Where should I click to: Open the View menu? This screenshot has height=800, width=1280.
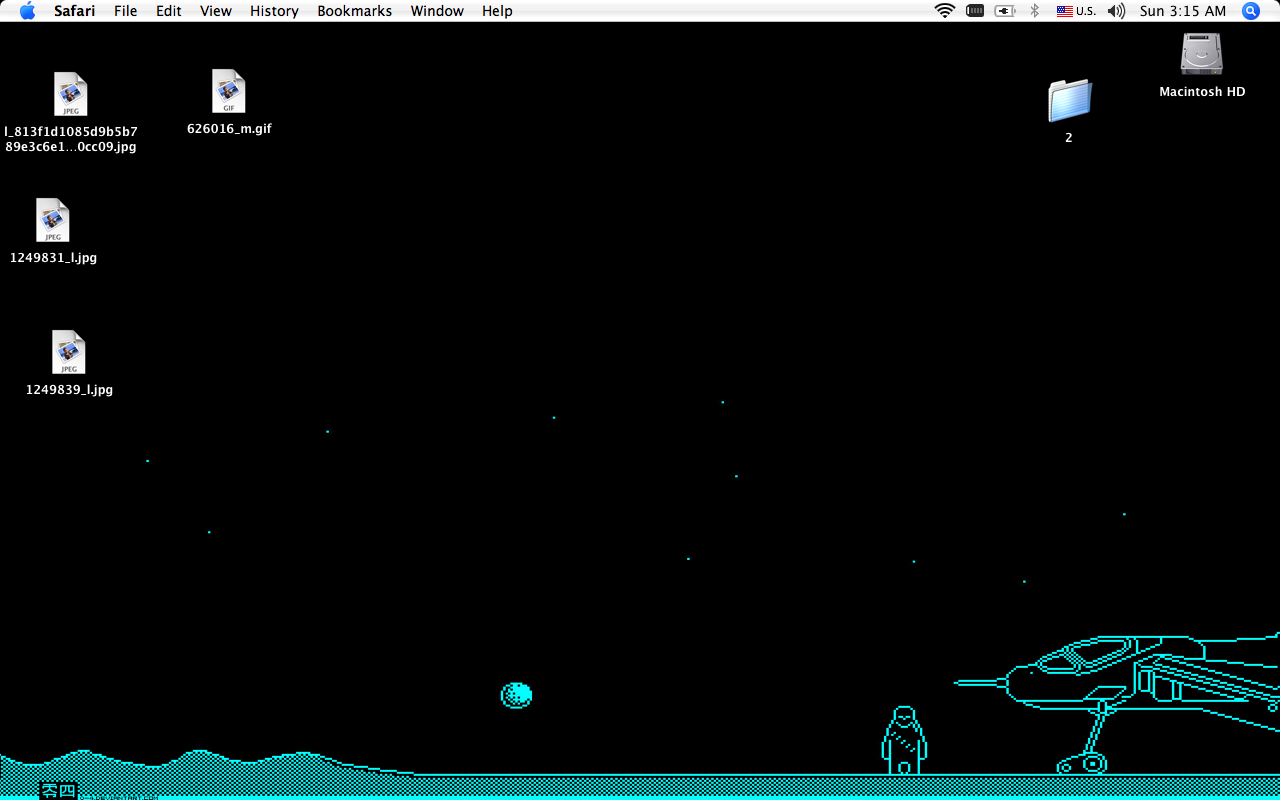(x=216, y=11)
